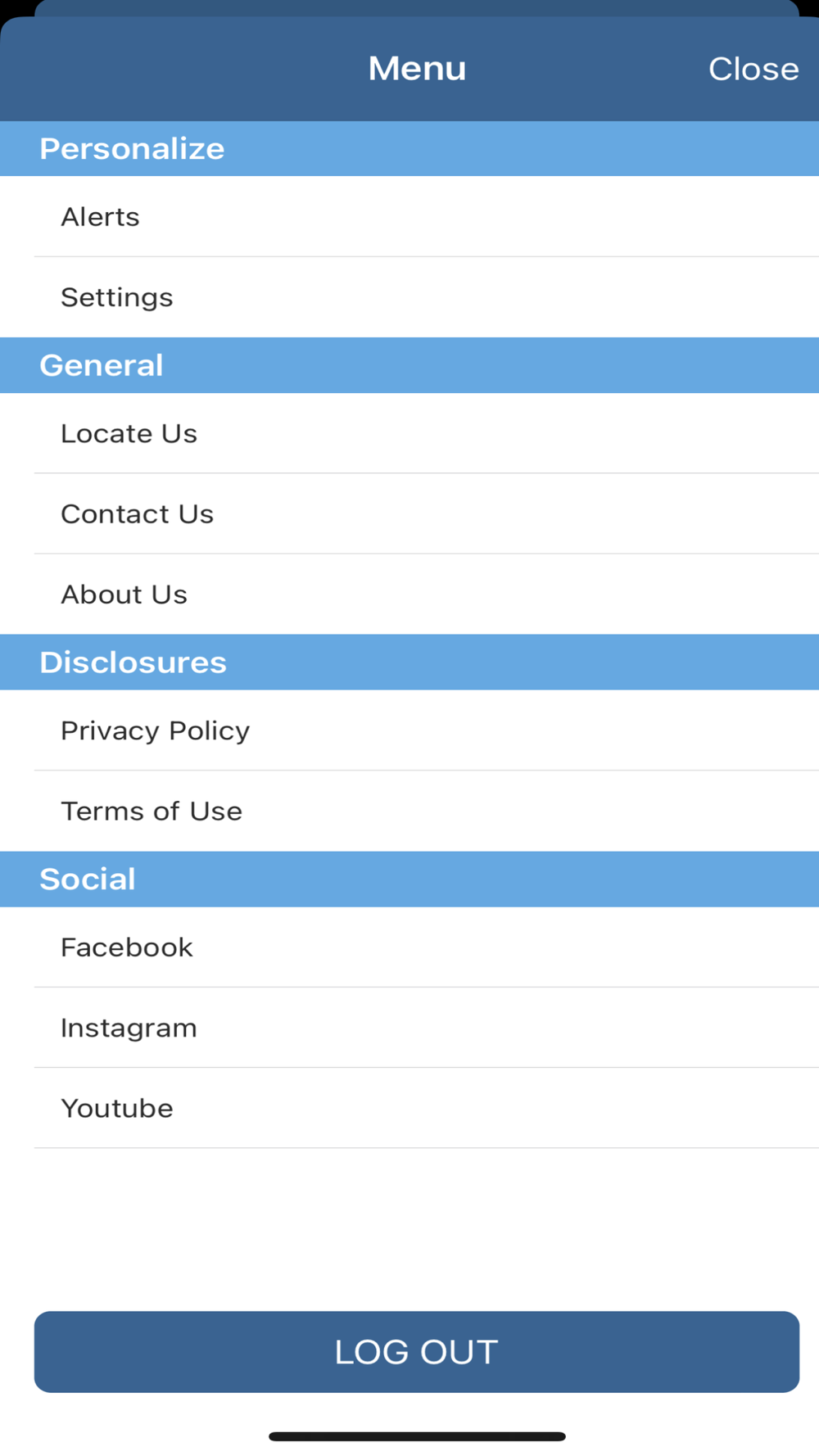Image resolution: width=819 pixels, height=1456 pixels.
Task: Close the Menu sheet
Action: coord(753,69)
